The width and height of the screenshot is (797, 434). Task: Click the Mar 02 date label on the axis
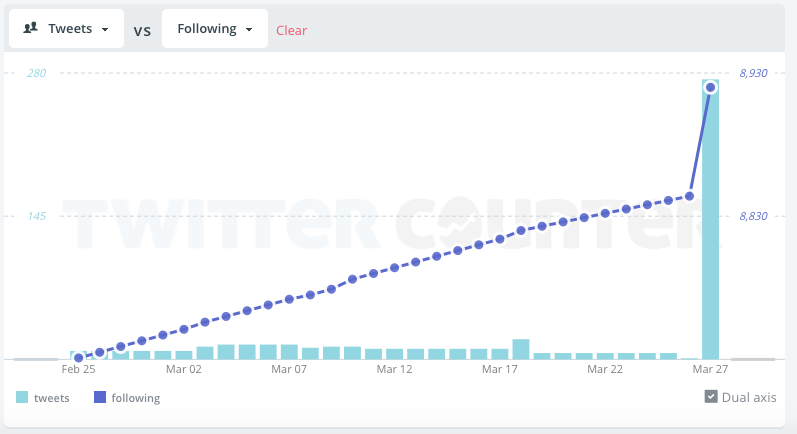tap(183, 369)
